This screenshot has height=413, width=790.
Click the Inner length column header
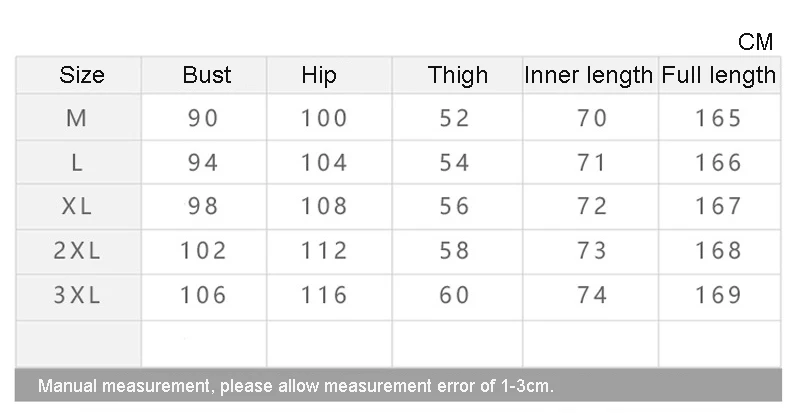click(x=588, y=76)
